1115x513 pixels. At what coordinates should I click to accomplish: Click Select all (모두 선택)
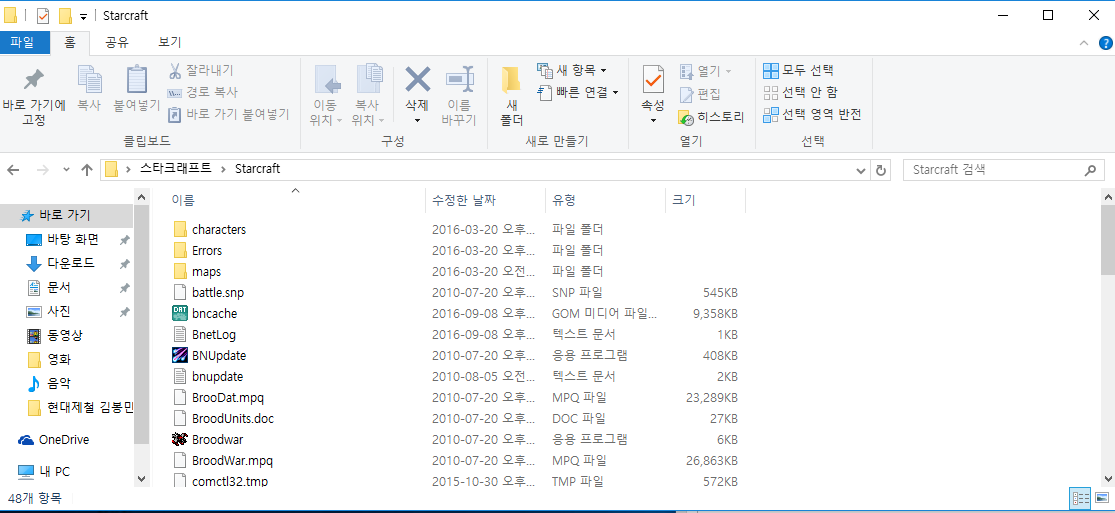798,70
